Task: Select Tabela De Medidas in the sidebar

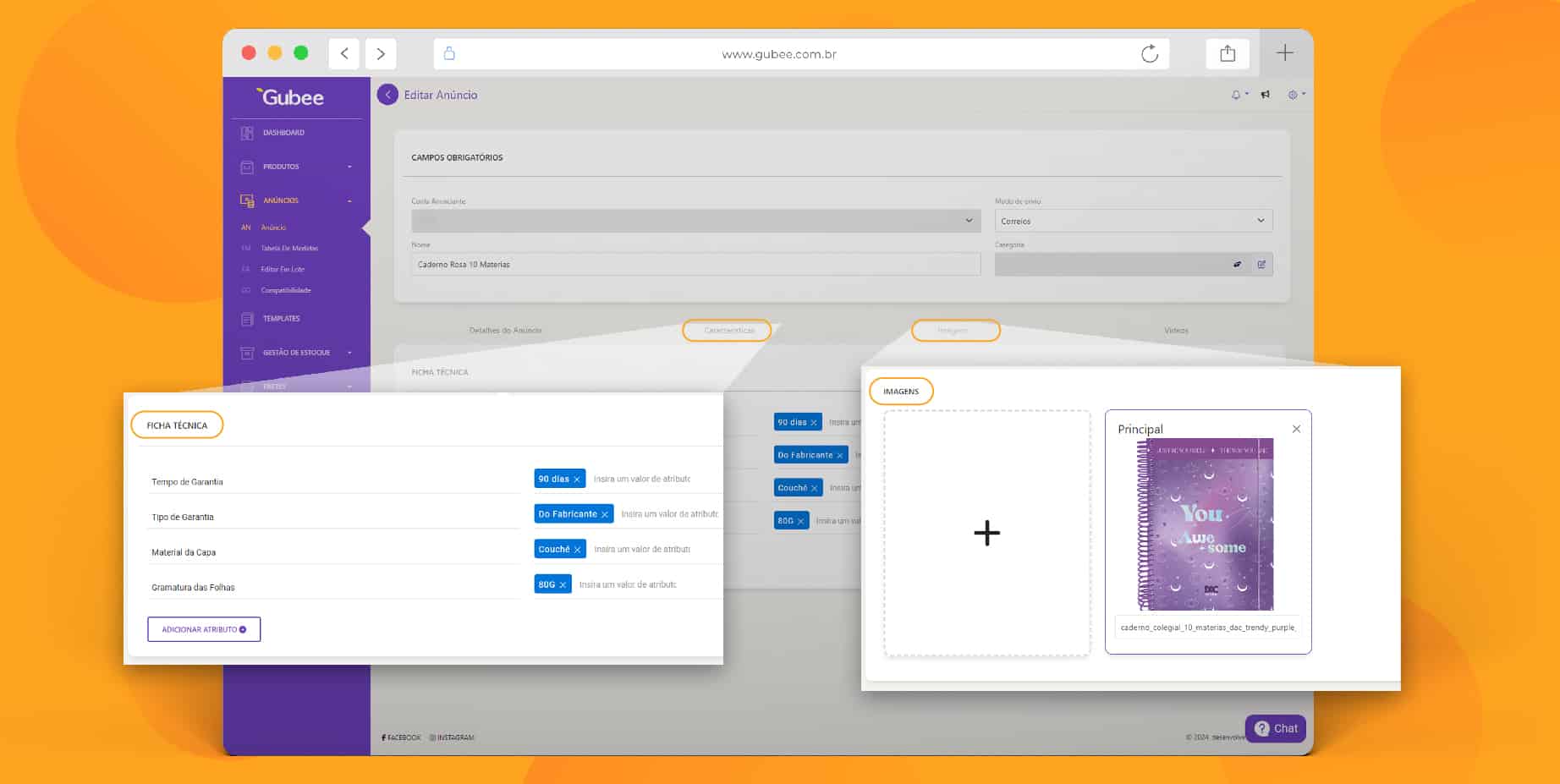Action: click(x=289, y=249)
